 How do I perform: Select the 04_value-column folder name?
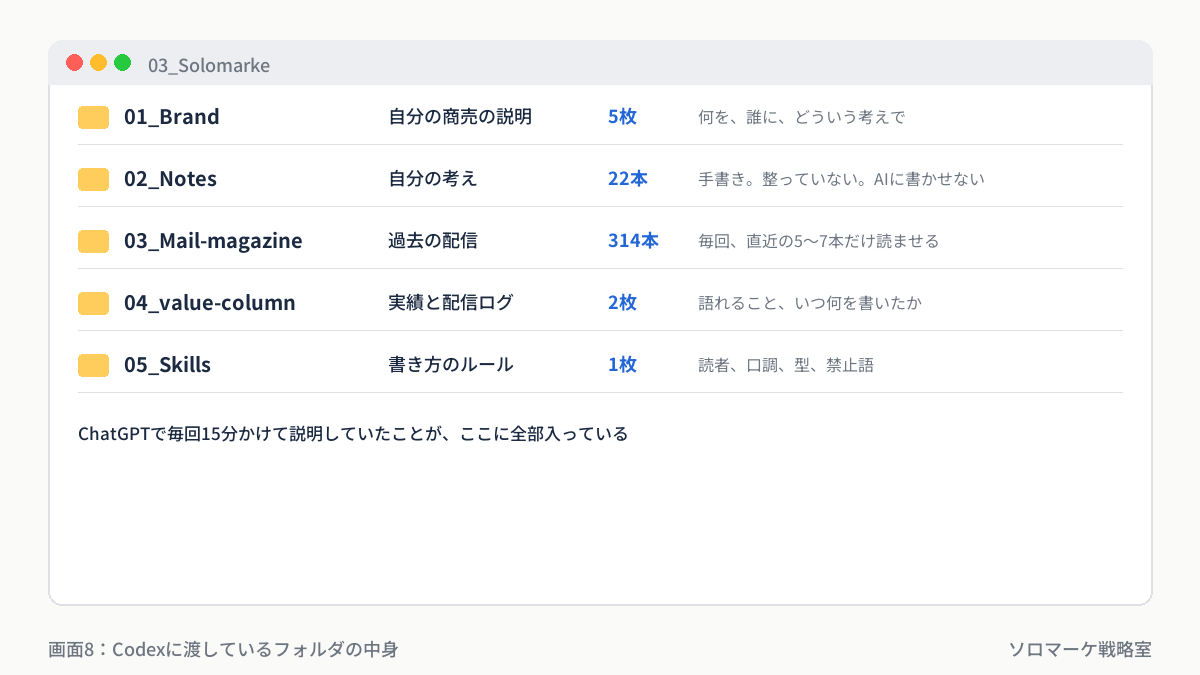click(x=210, y=303)
